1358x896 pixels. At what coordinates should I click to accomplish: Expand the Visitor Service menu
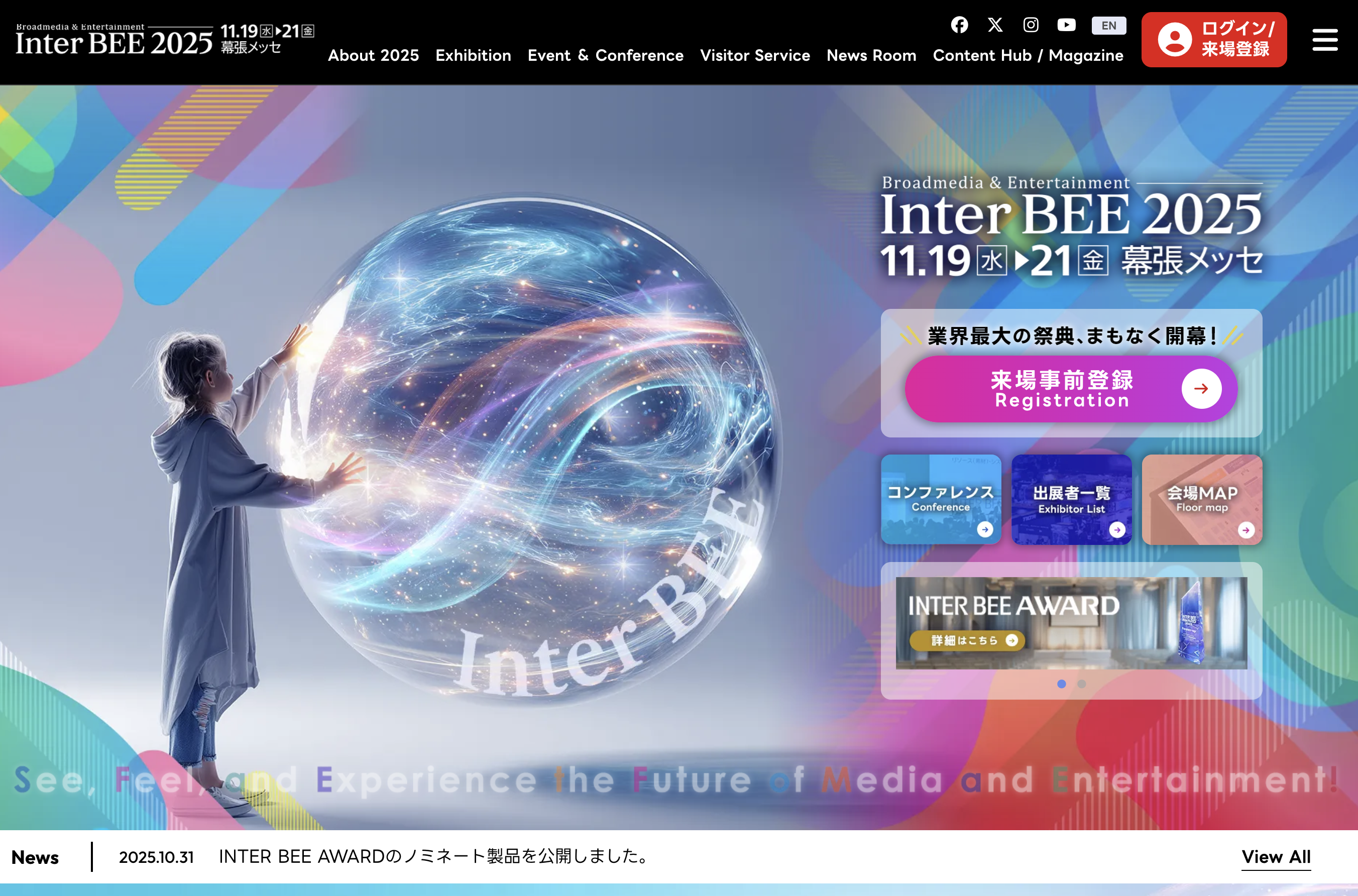click(x=755, y=55)
